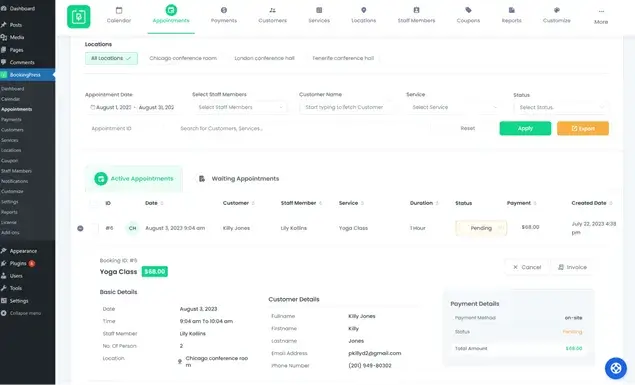
Task: Click the Customer Name search field
Action: [x=347, y=107]
